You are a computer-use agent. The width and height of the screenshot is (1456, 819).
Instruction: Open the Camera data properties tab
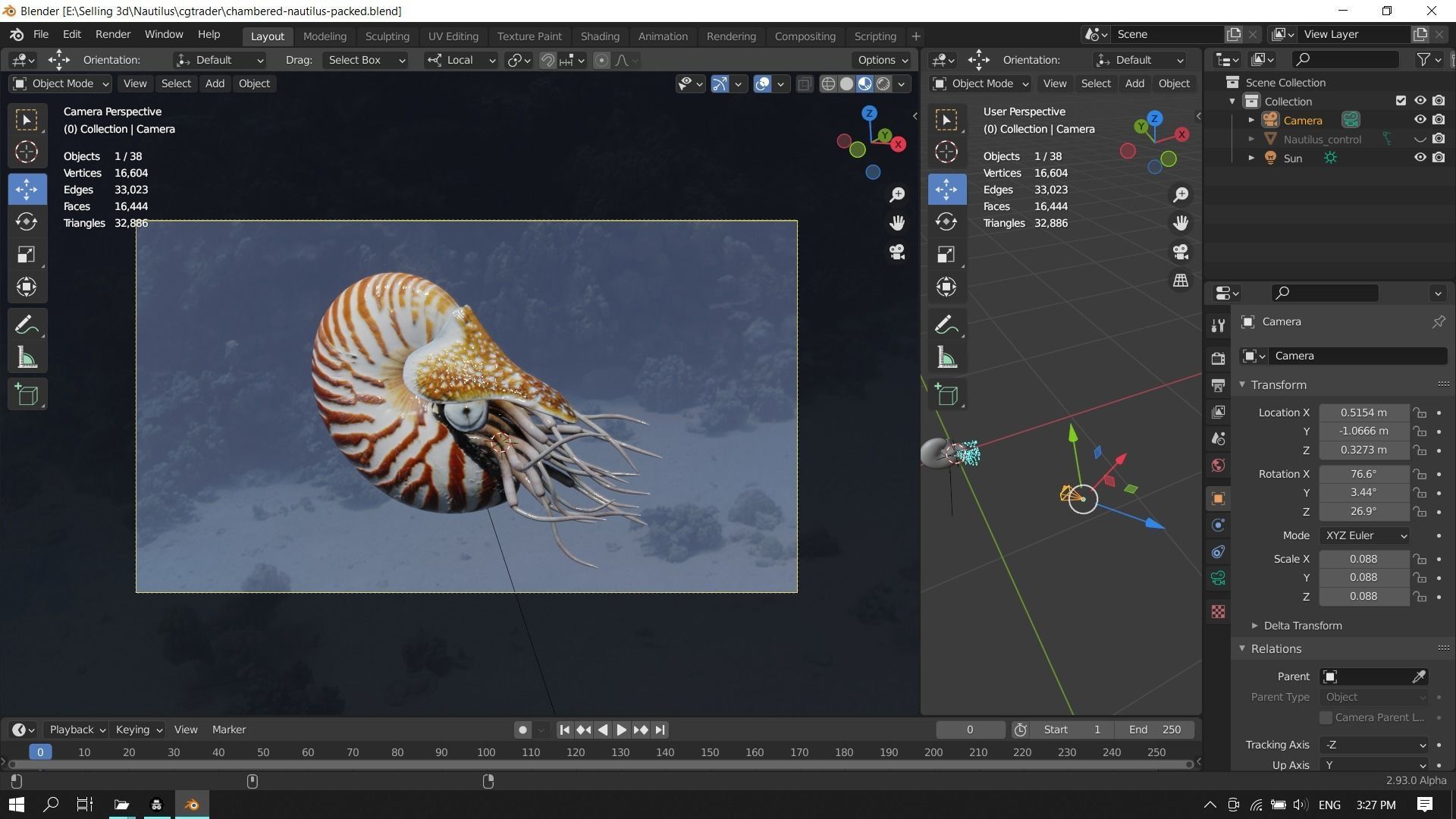pyautogui.click(x=1218, y=578)
